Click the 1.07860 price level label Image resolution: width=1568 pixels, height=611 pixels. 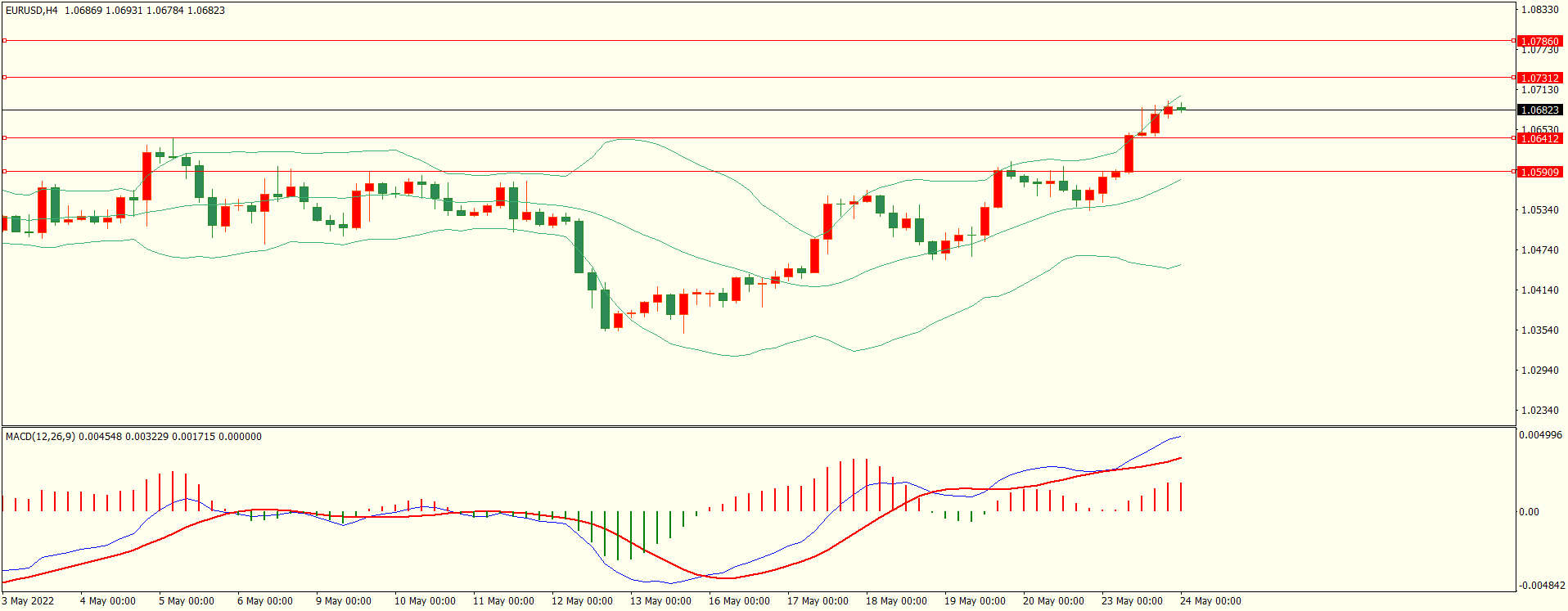(x=1539, y=41)
